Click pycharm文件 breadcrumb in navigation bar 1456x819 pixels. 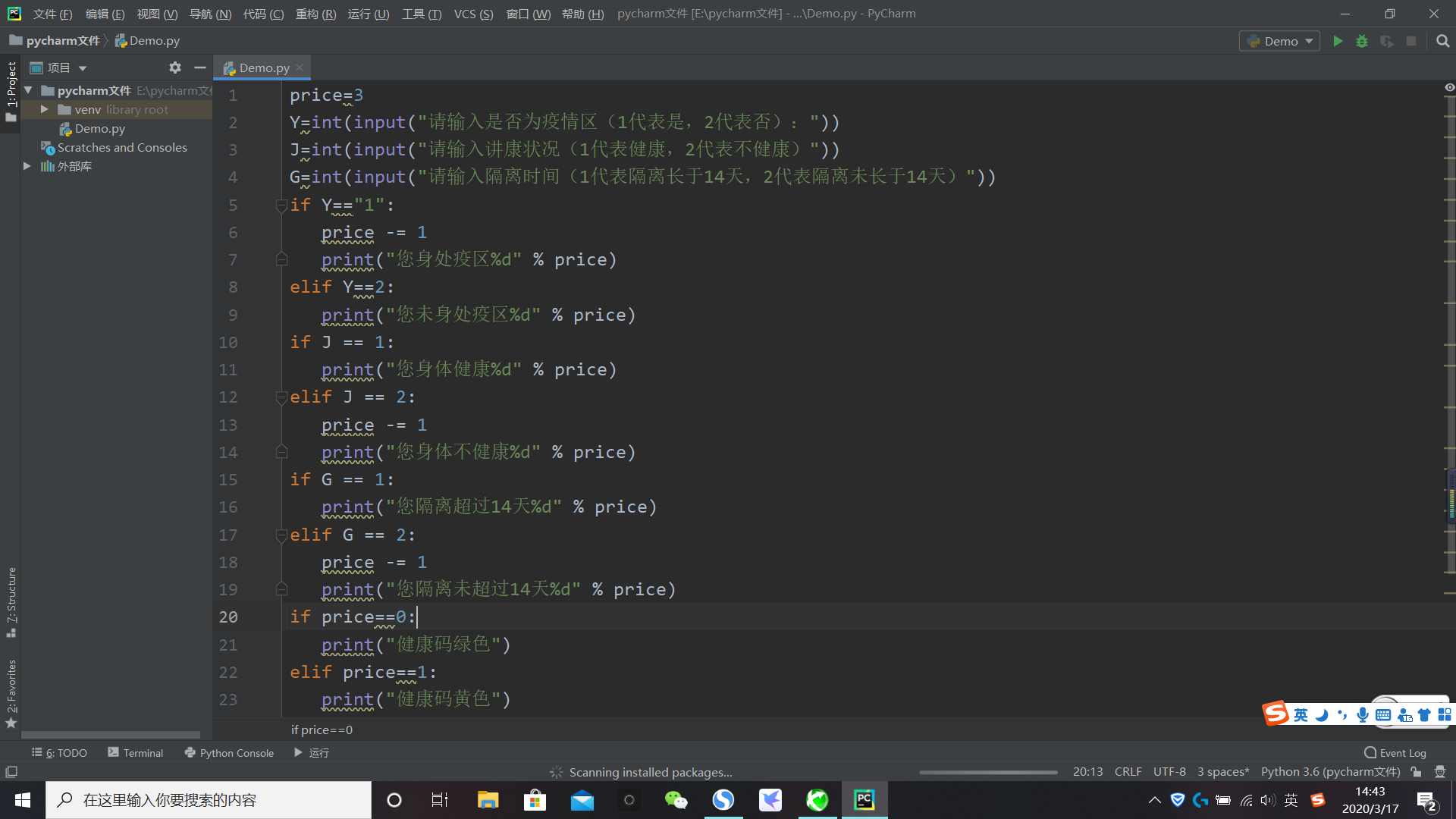click(55, 40)
